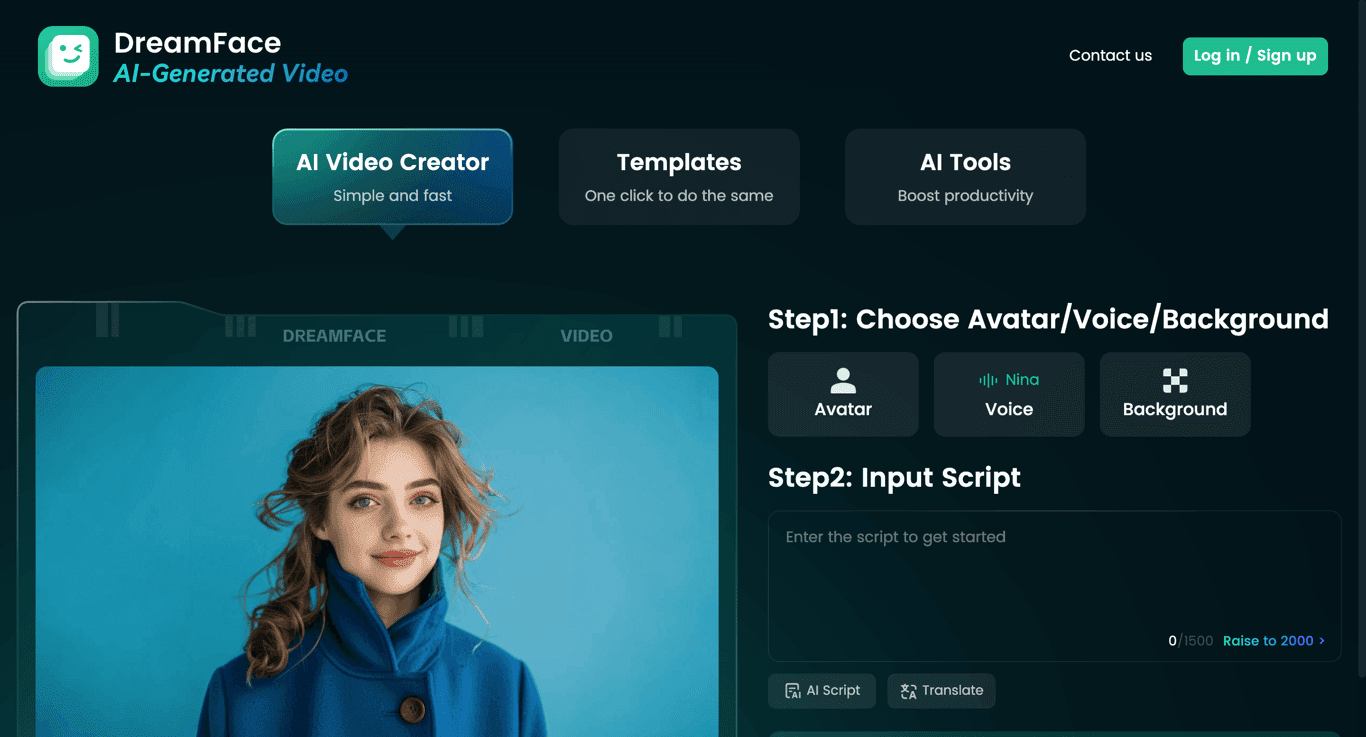Expand the Raise to 2000 chevron
1366x737 pixels.
point(1321,640)
